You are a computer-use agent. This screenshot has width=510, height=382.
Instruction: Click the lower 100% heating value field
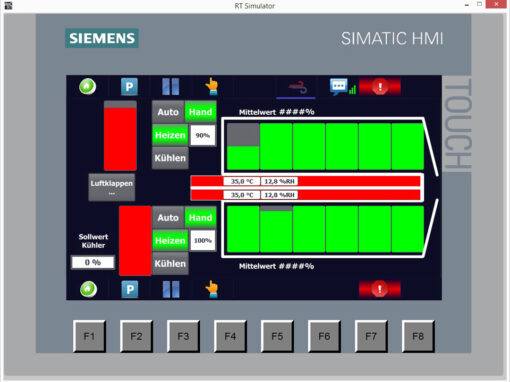click(203, 241)
